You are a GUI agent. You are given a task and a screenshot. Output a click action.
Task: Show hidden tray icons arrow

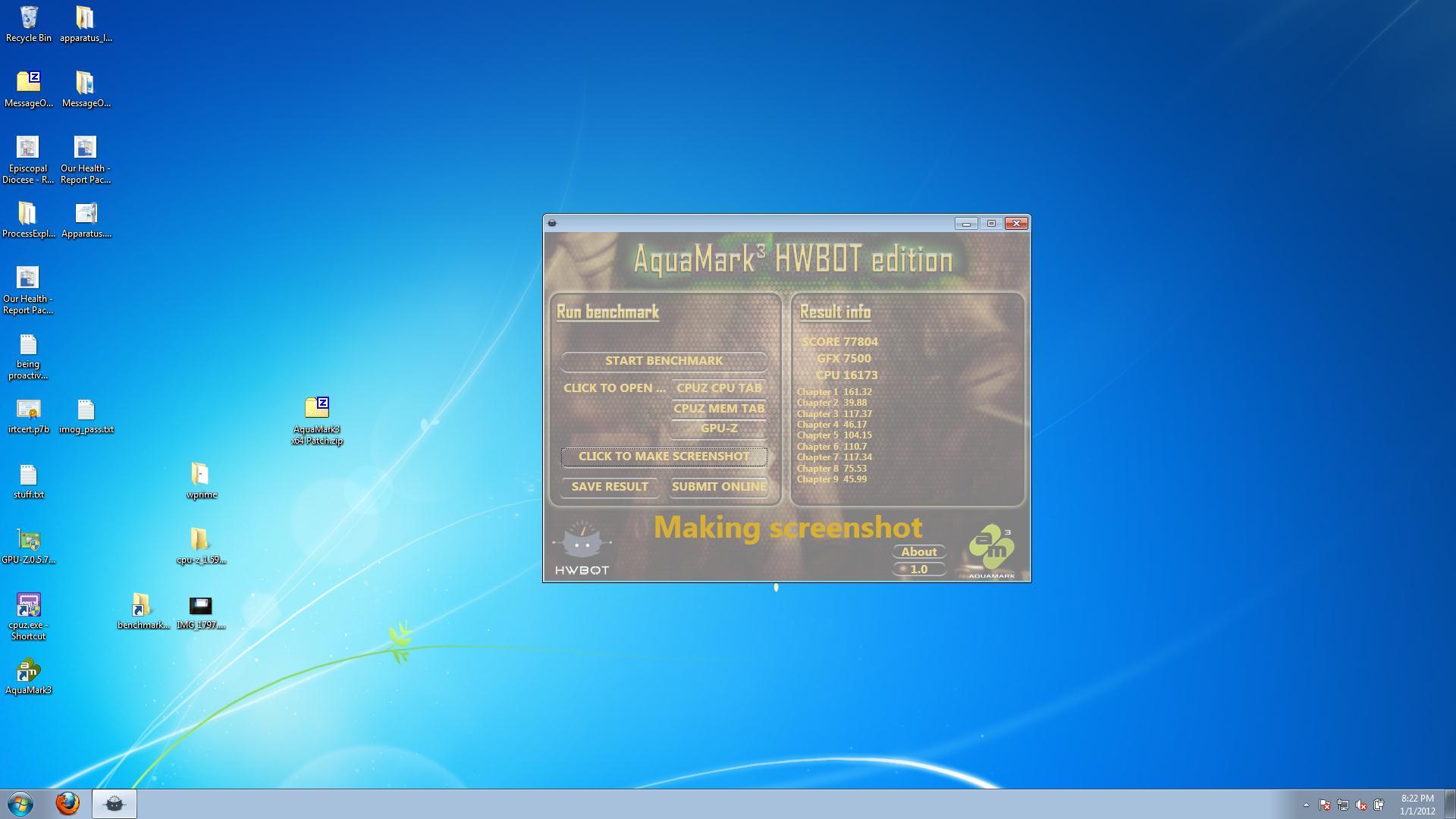[1306, 805]
